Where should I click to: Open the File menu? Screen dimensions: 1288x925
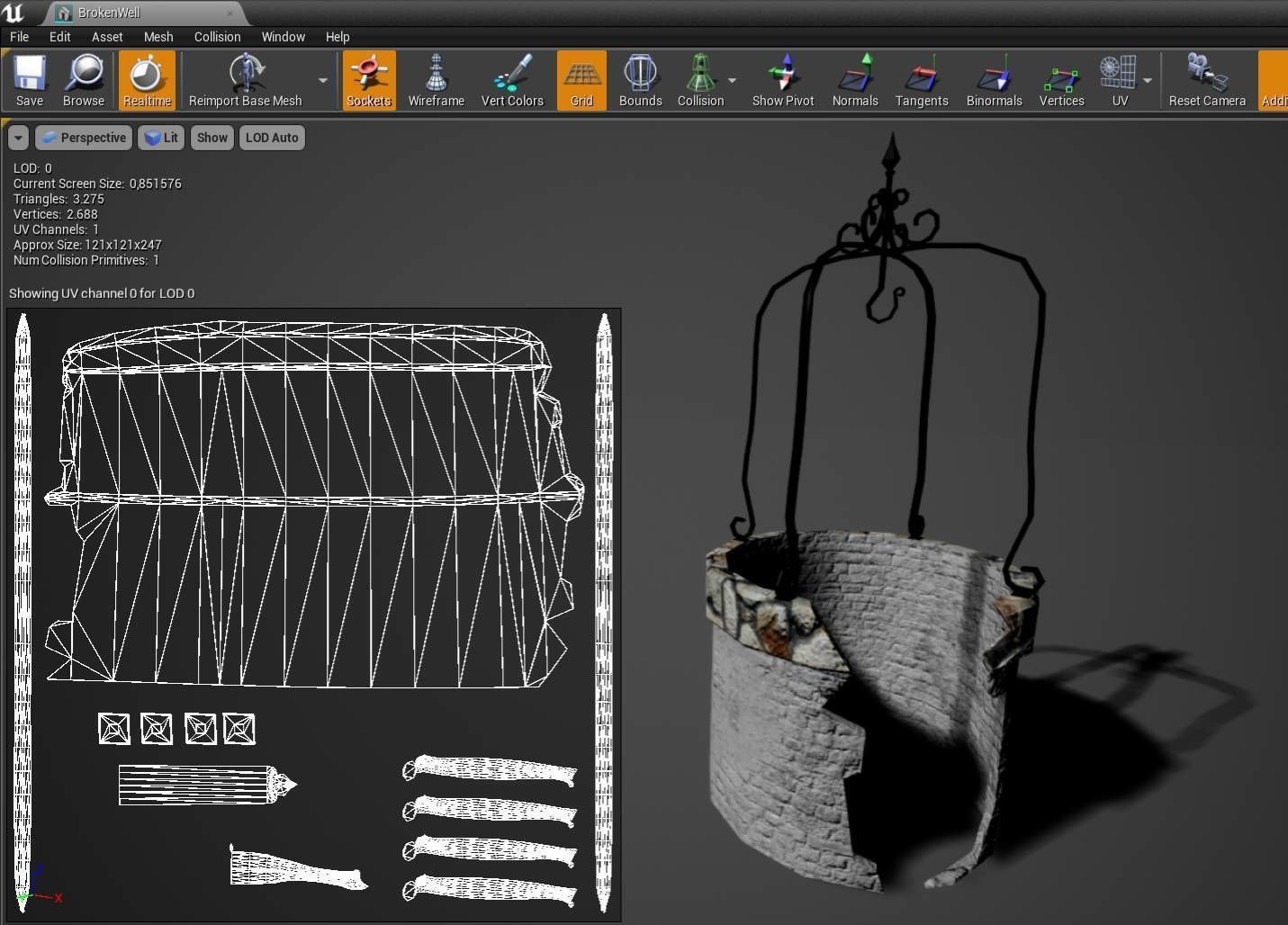pos(19,37)
